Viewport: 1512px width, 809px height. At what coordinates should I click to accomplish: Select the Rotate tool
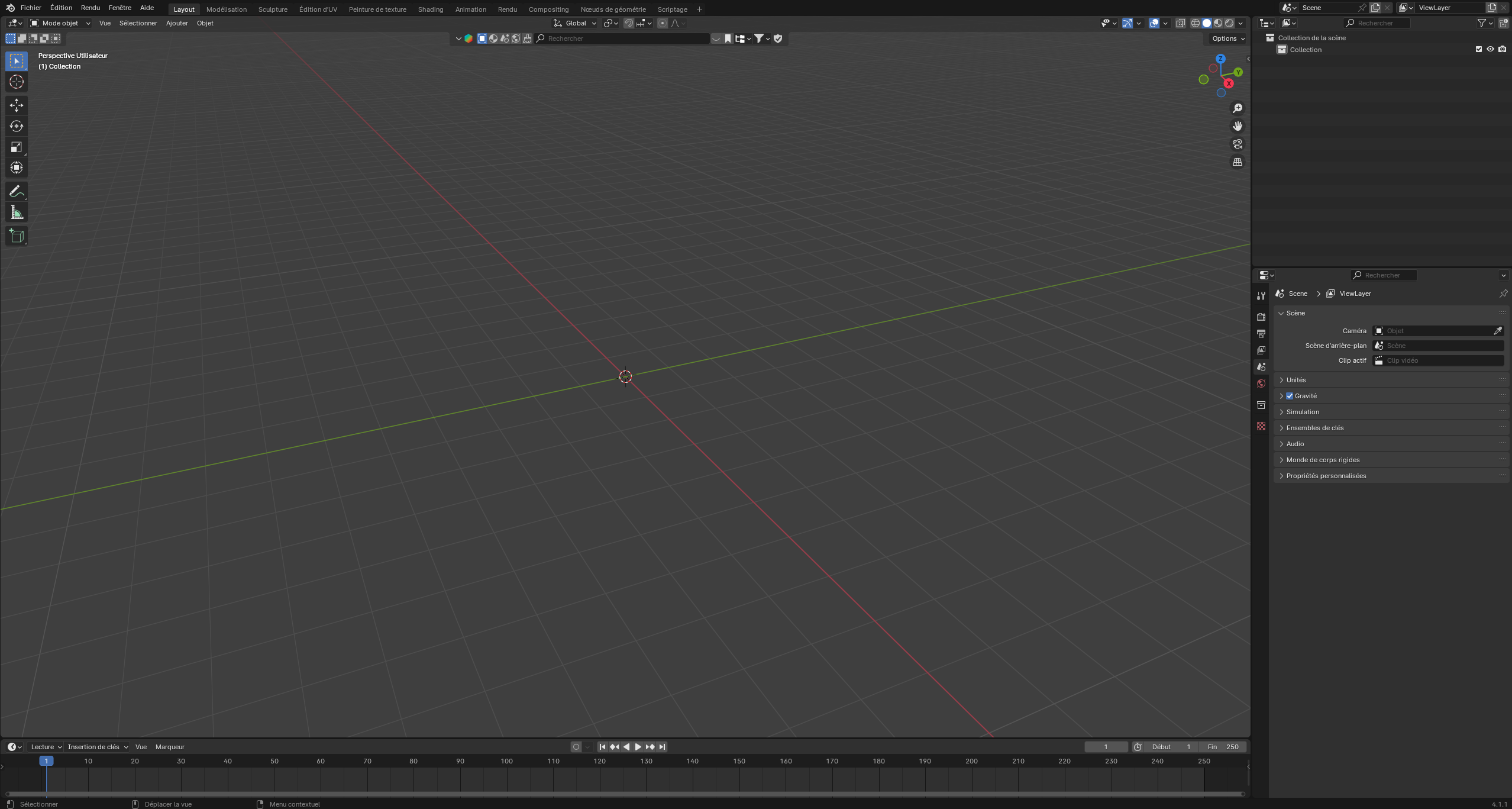tap(17, 126)
